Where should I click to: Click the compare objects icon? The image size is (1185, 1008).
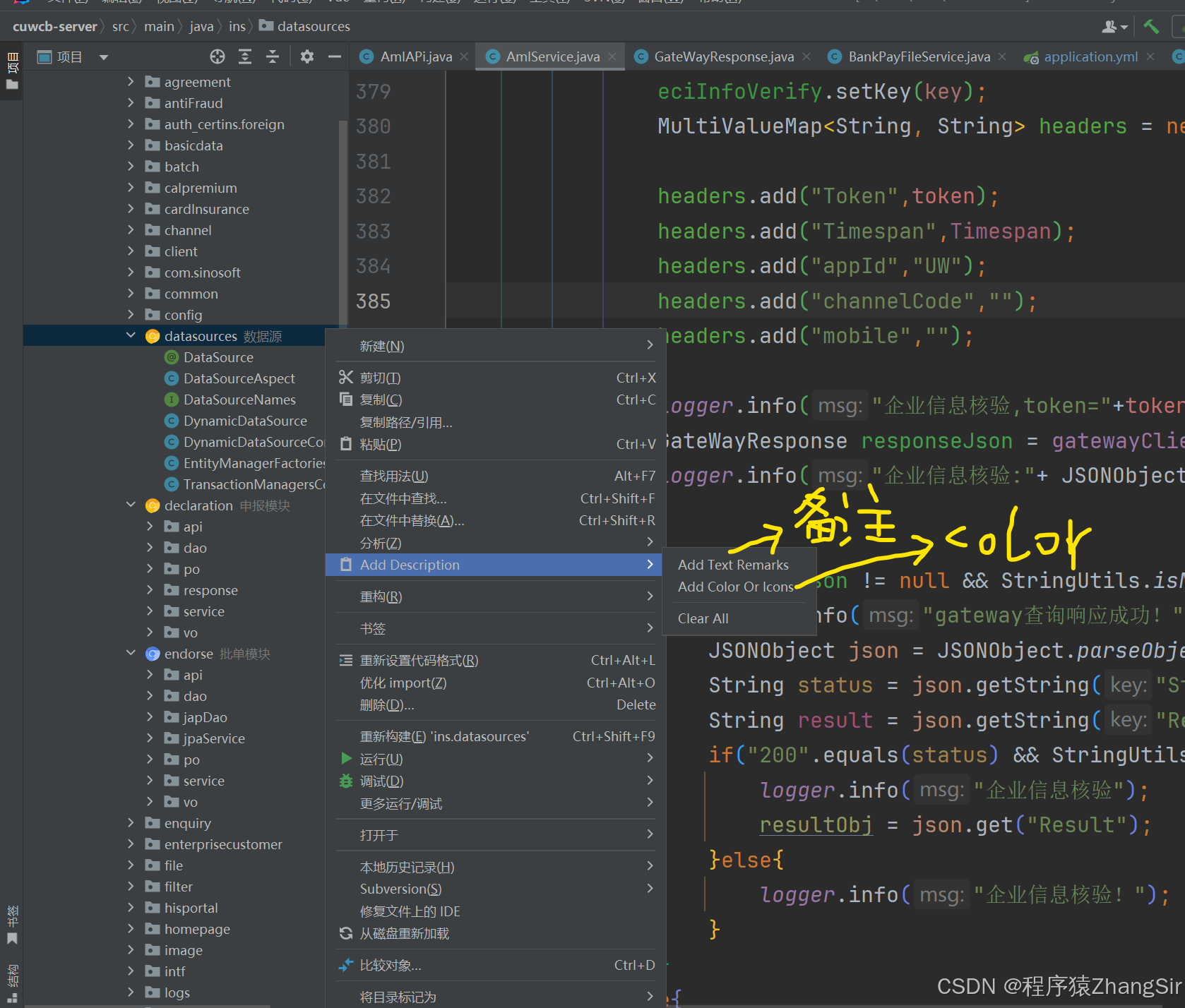(346, 966)
